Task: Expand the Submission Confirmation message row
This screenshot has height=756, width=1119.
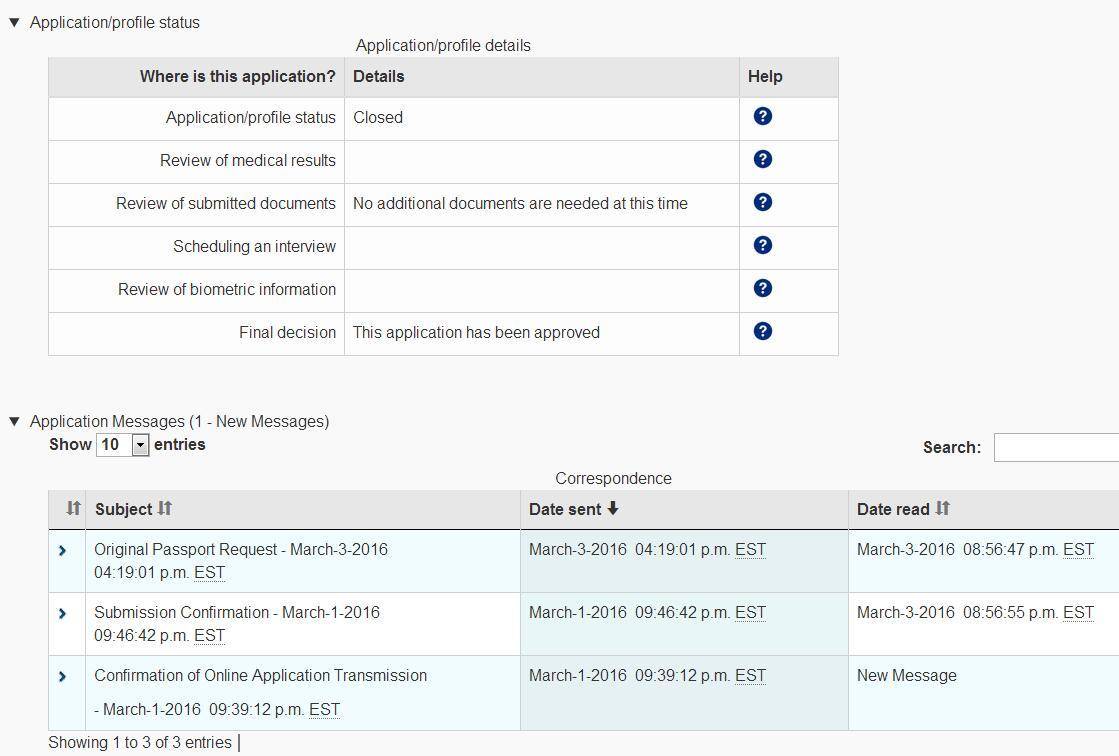Action: 63,613
